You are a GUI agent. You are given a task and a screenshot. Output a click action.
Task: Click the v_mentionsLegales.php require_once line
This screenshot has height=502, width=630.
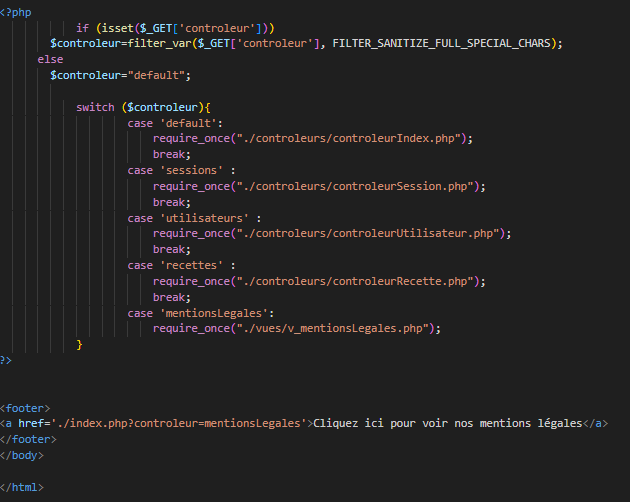tap(297, 329)
